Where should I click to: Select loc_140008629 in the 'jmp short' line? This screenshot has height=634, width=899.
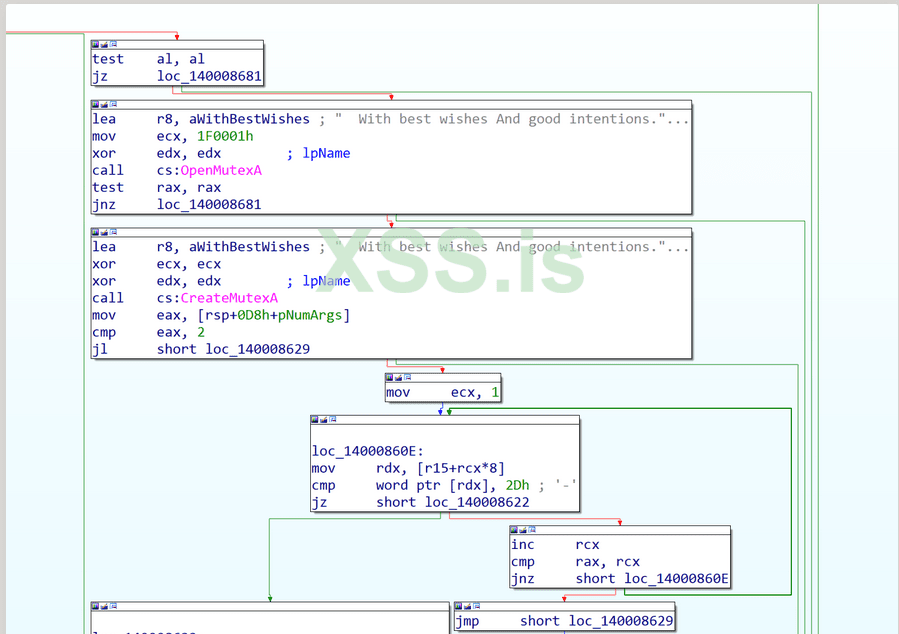click(621, 621)
